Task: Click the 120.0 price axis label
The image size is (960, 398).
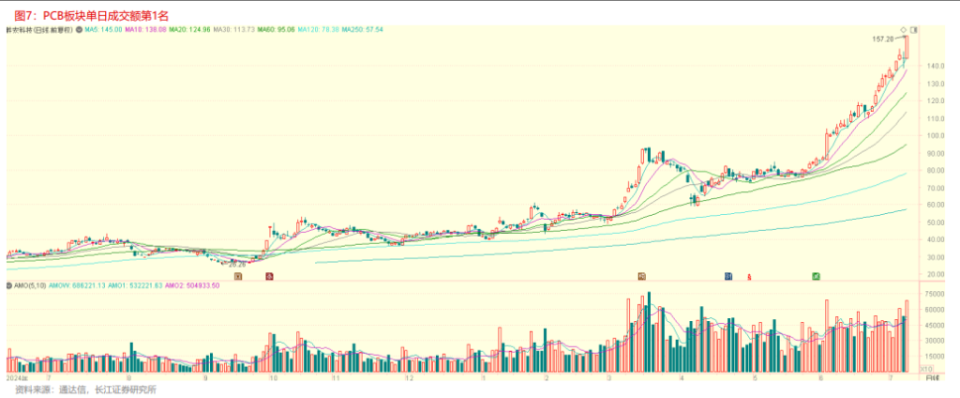Action: pos(937,100)
